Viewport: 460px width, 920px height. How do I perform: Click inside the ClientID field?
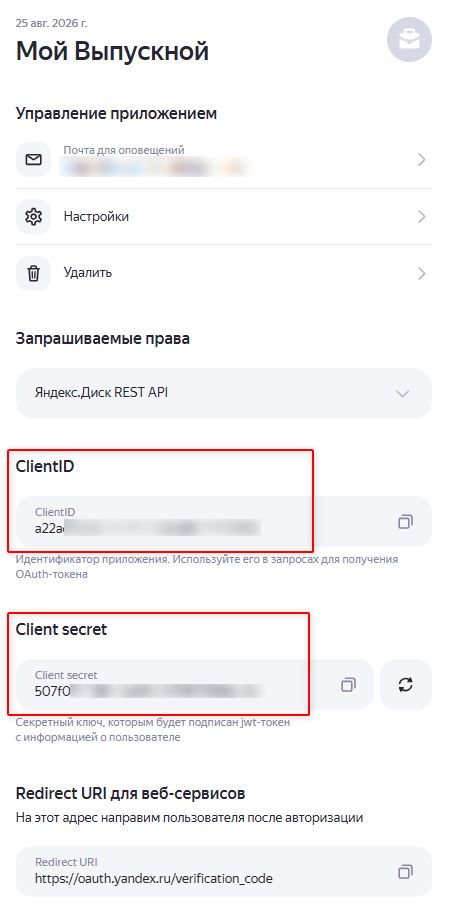coord(224,522)
